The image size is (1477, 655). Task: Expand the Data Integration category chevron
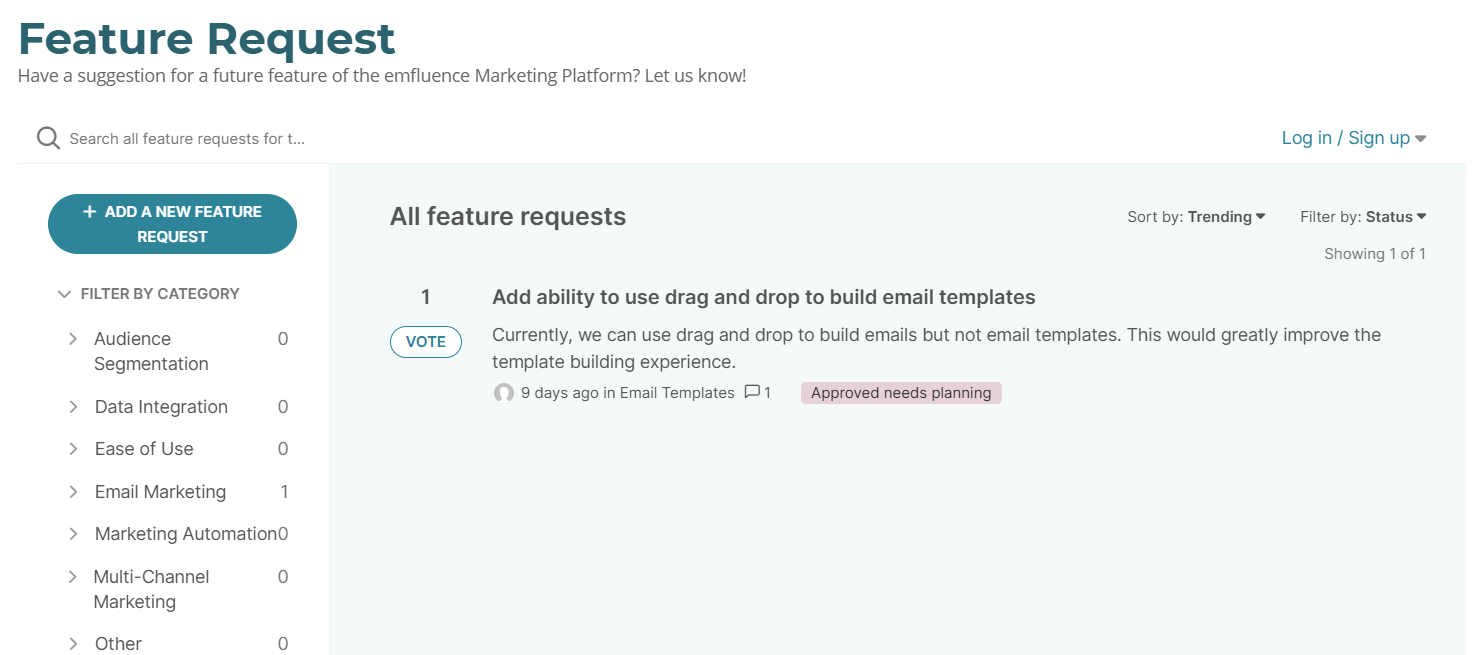[73, 407]
